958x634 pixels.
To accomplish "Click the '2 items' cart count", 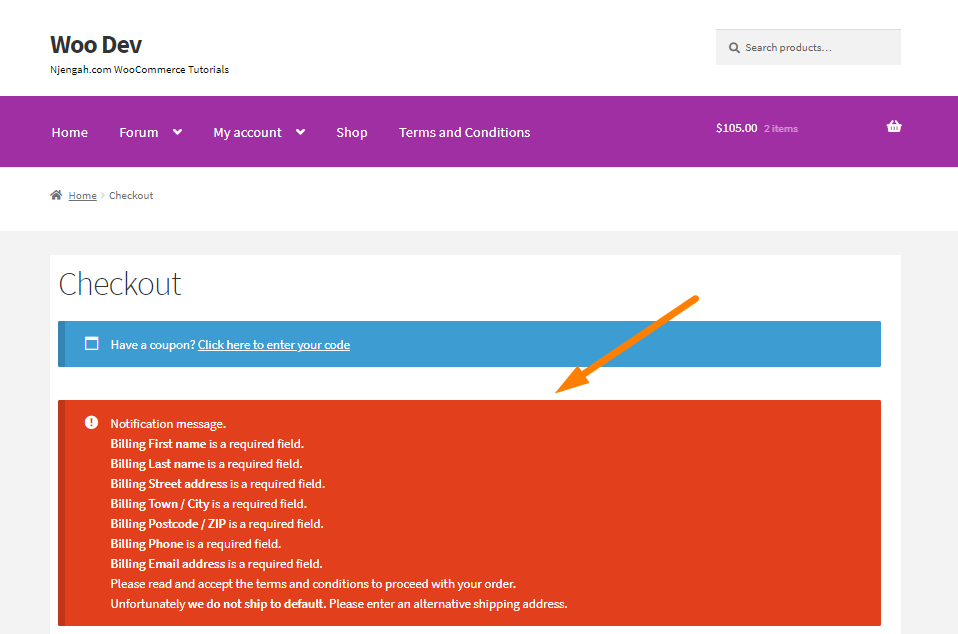I will tap(781, 129).
